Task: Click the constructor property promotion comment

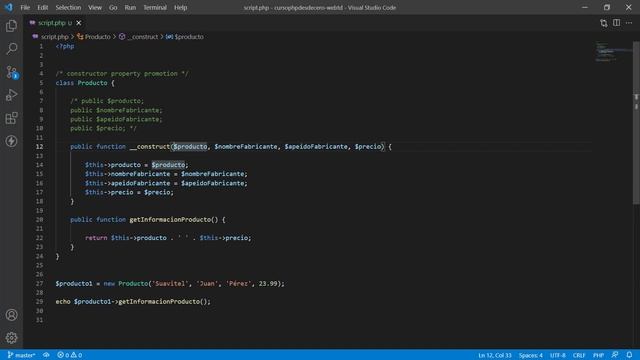Action: point(122,73)
